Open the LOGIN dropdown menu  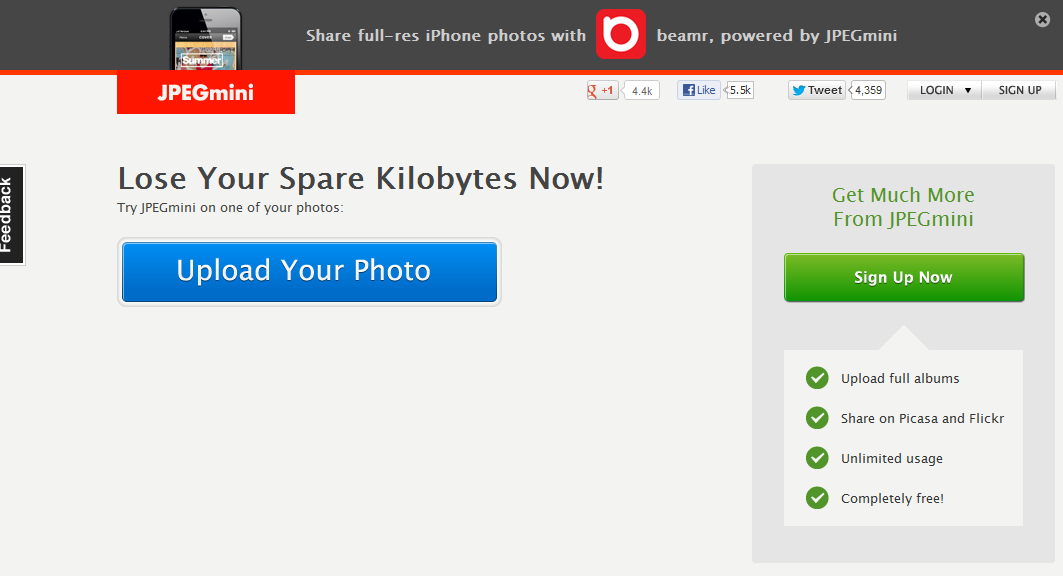click(945, 90)
